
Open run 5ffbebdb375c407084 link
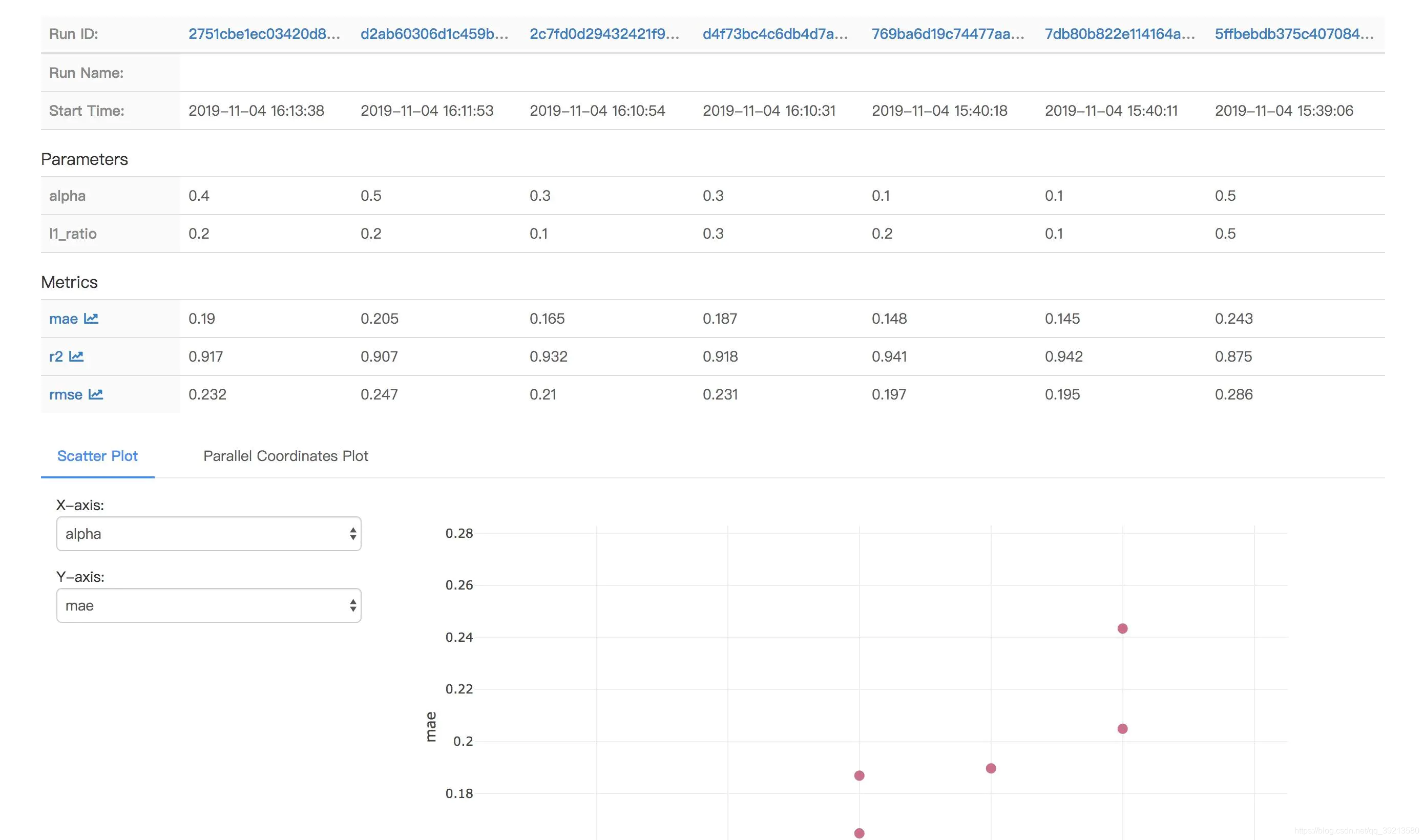point(1294,34)
